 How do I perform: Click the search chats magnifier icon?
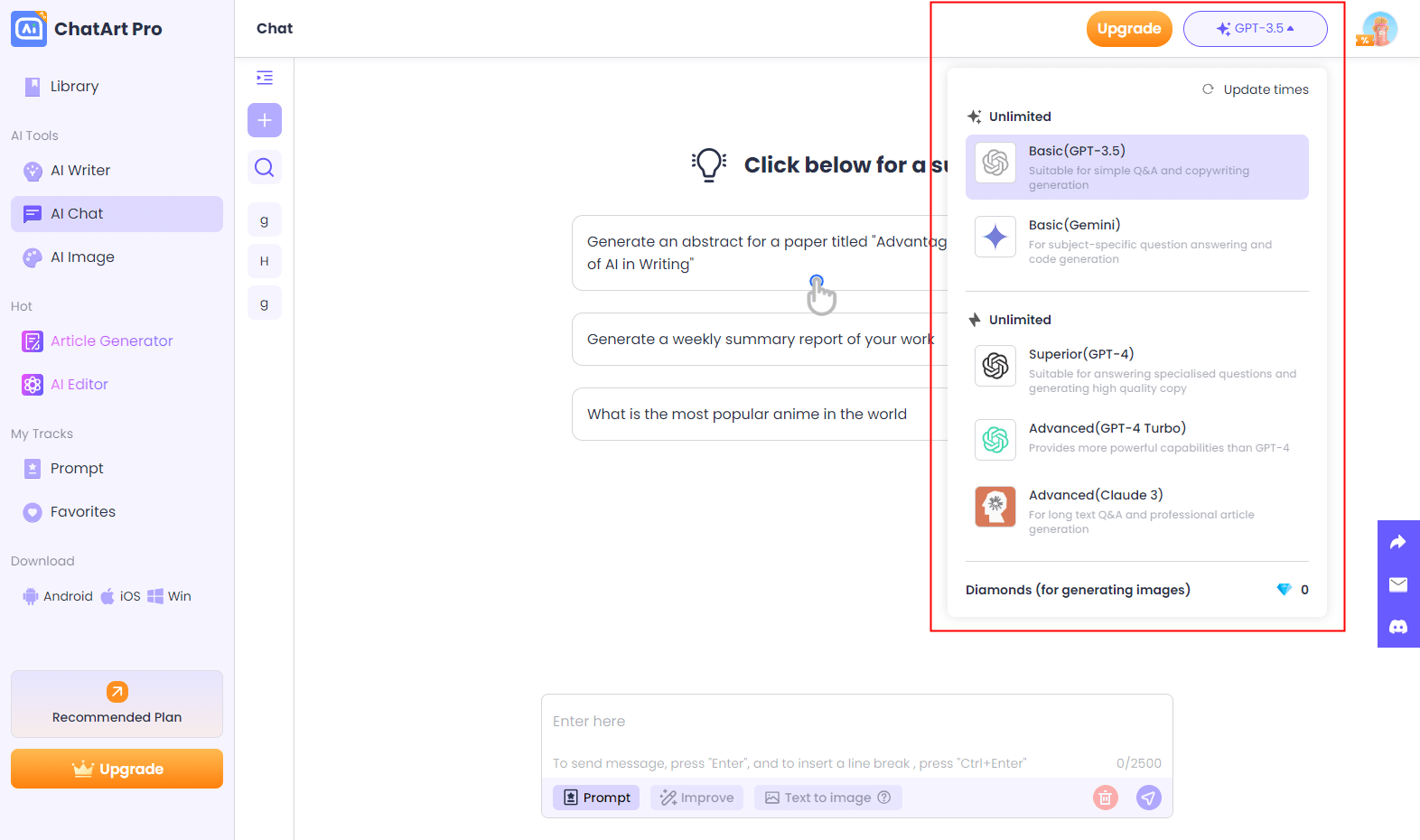(265, 167)
